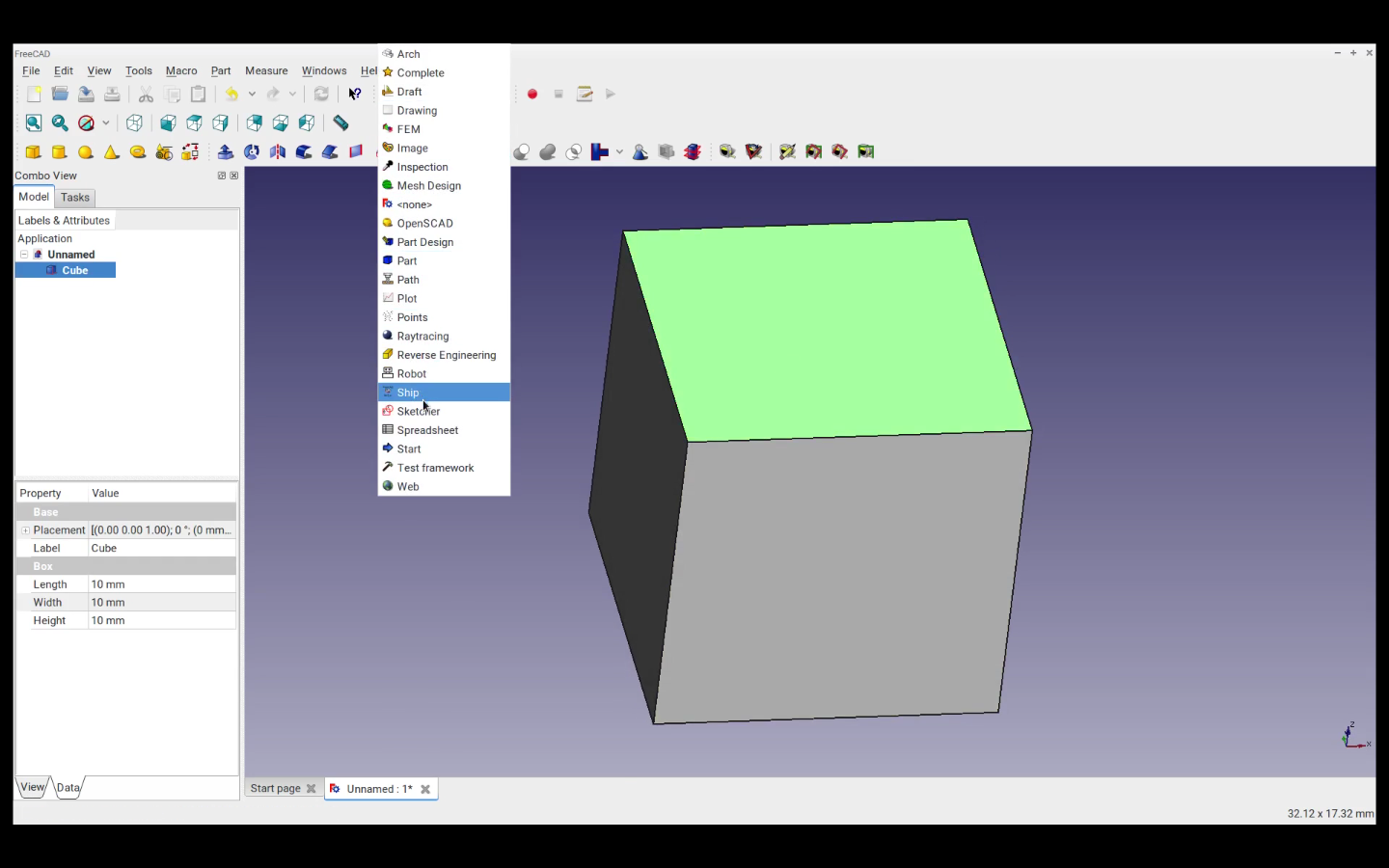Choose the OpenSCAD workbench
The height and width of the screenshot is (868, 1389).
[x=444, y=224]
